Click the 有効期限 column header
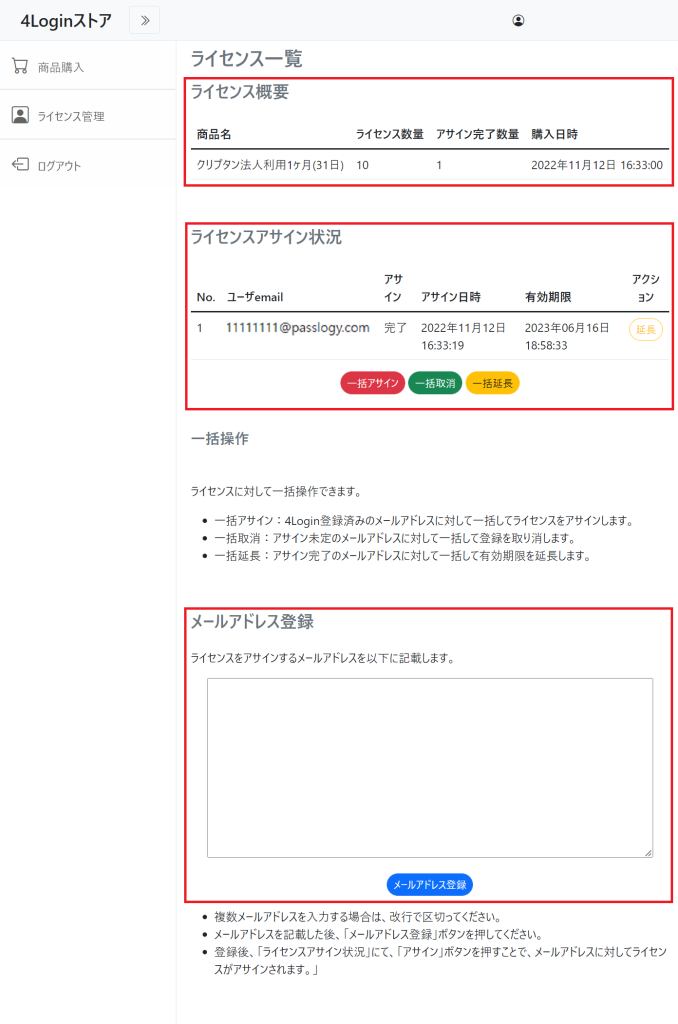 548,297
